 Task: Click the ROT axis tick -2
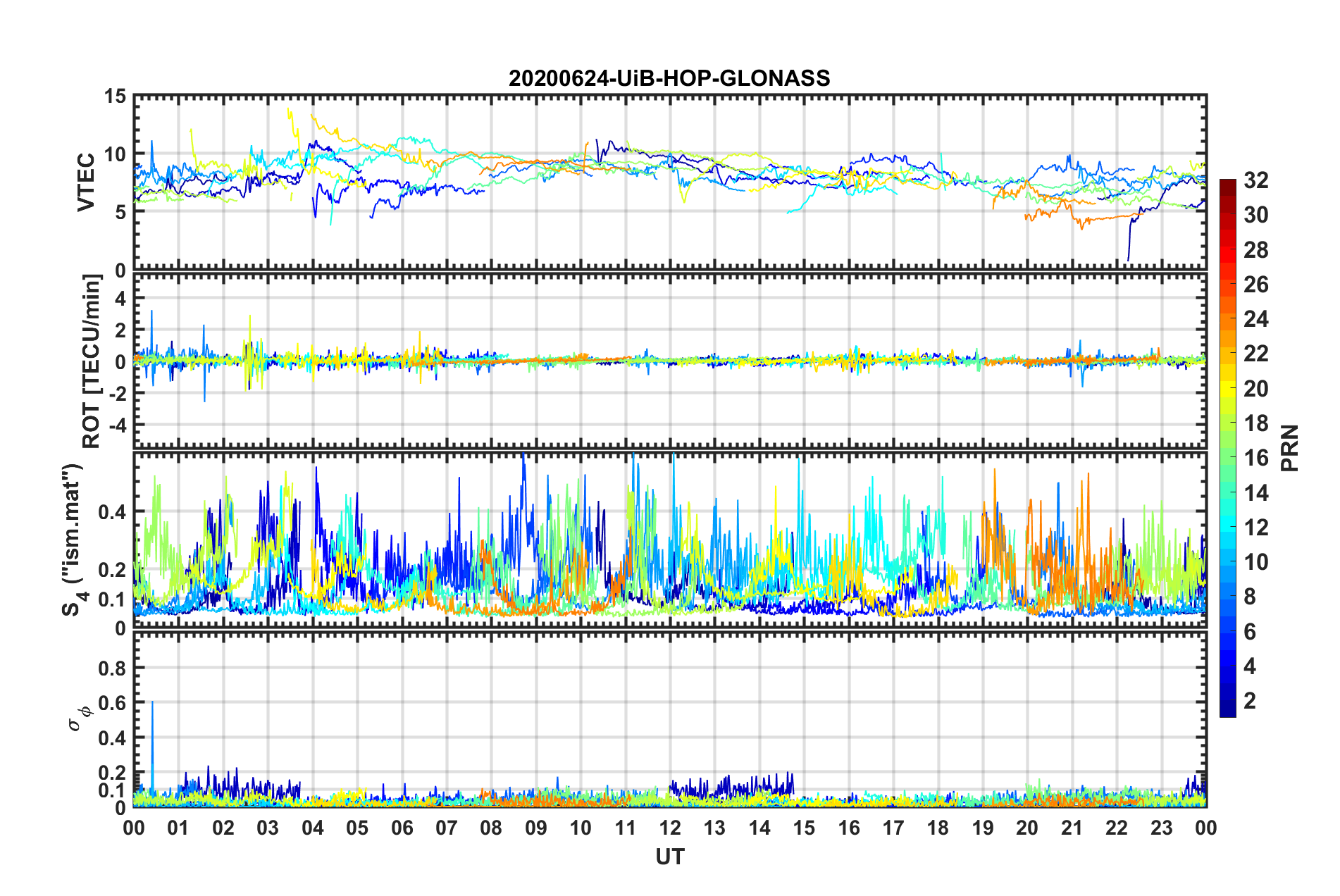click(117, 394)
